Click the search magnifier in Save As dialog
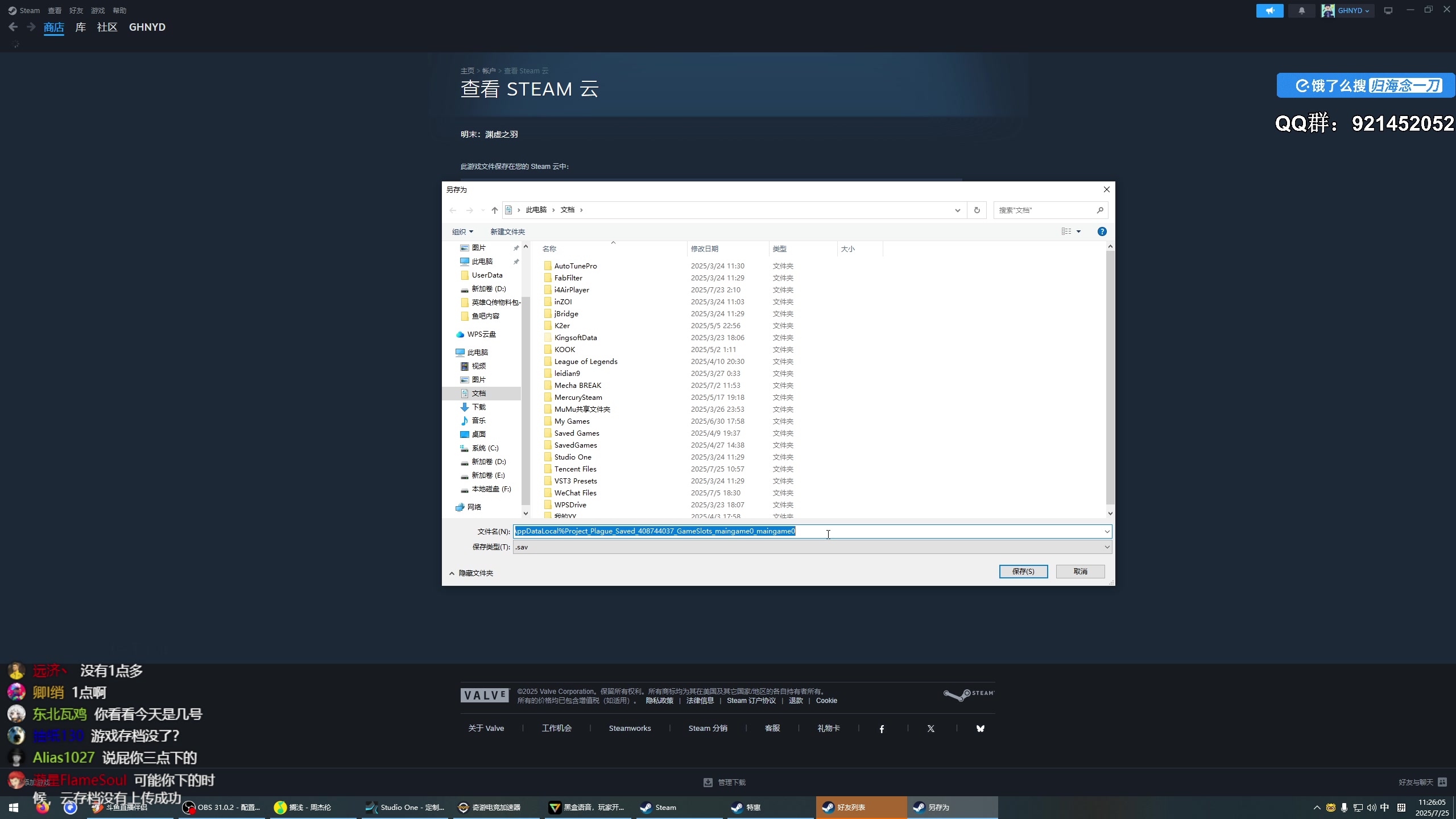This screenshot has width=1456, height=819. click(x=1100, y=210)
